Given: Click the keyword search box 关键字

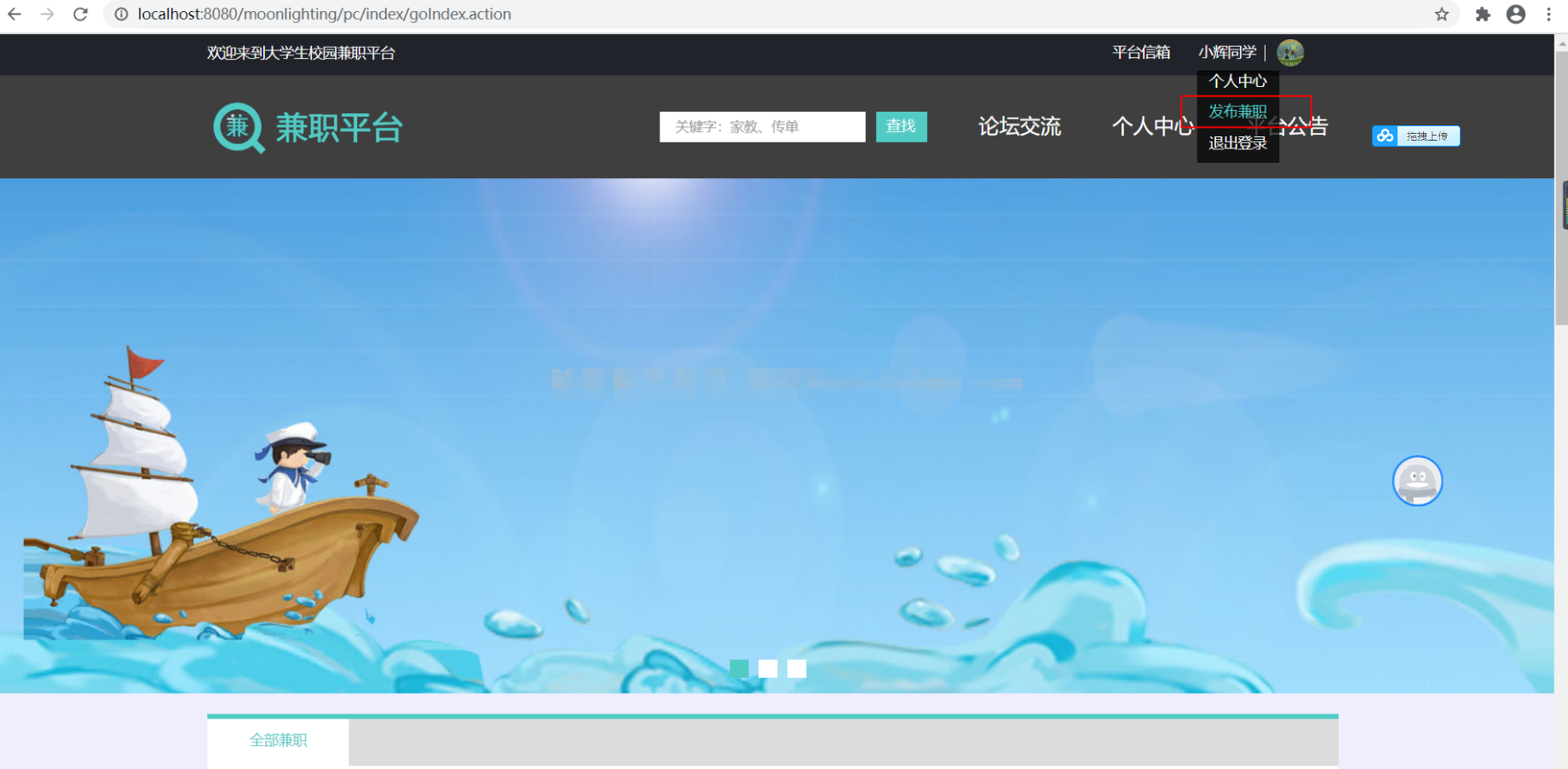Looking at the screenshot, I should [x=763, y=127].
